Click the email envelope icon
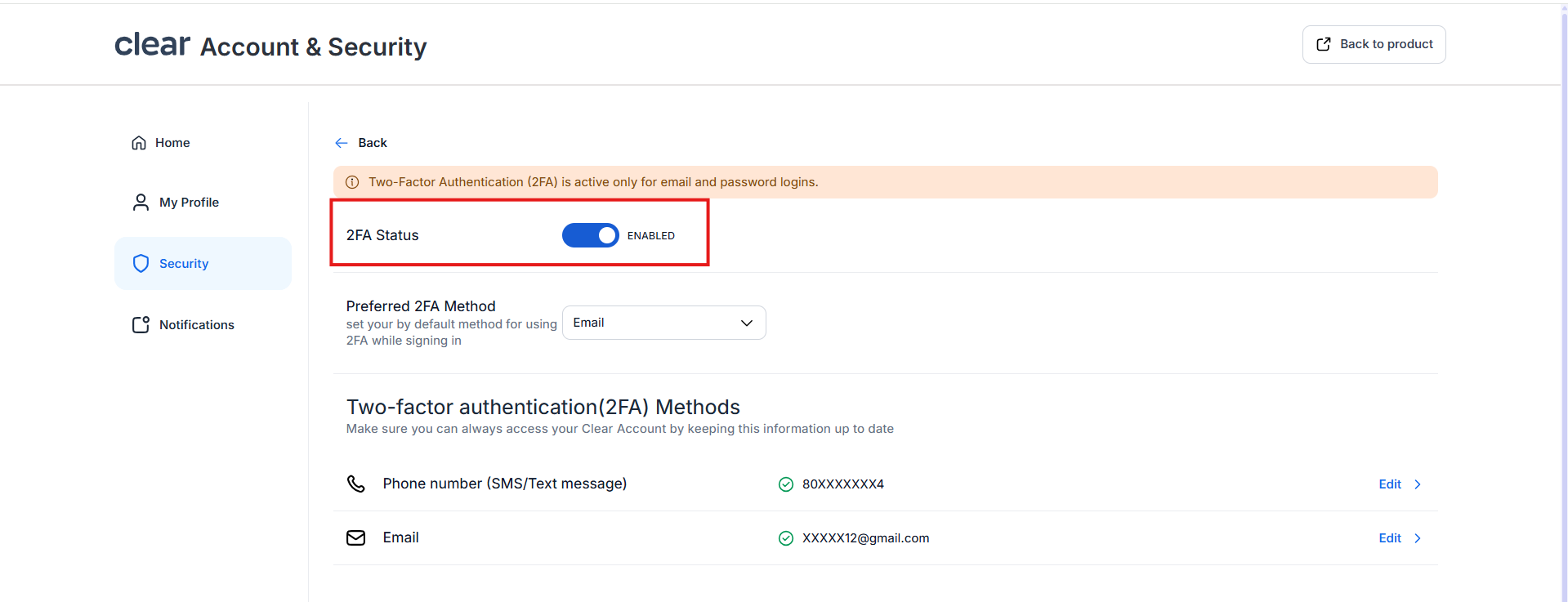 (356, 537)
